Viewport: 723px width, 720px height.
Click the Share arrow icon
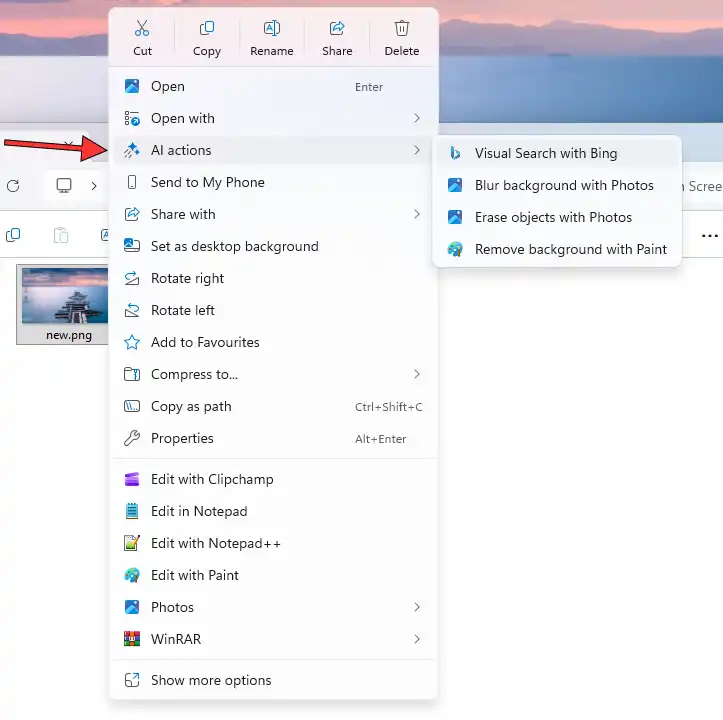click(x=337, y=30)
